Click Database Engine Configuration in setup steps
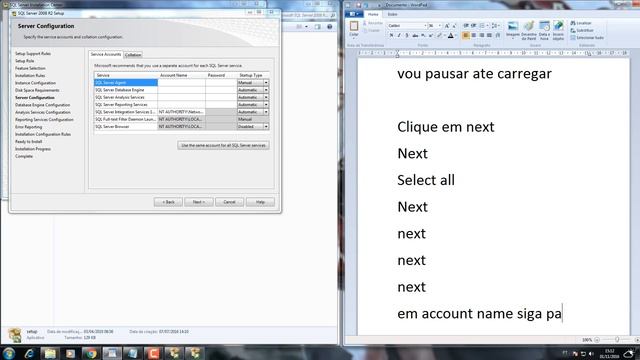Viewport: 640px width, 360px height. [42, 105]
